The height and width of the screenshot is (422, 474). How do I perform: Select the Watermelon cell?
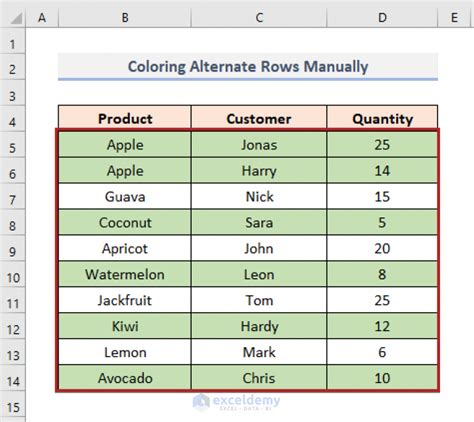[x=125, y=274]
